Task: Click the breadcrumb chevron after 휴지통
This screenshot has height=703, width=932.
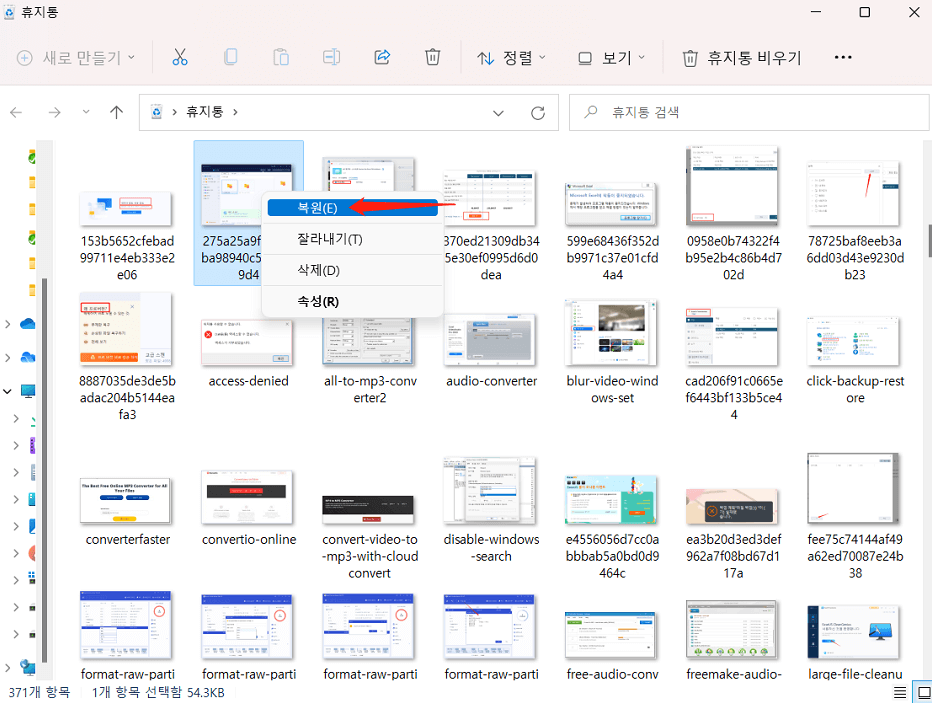Action: pos(235,112)
